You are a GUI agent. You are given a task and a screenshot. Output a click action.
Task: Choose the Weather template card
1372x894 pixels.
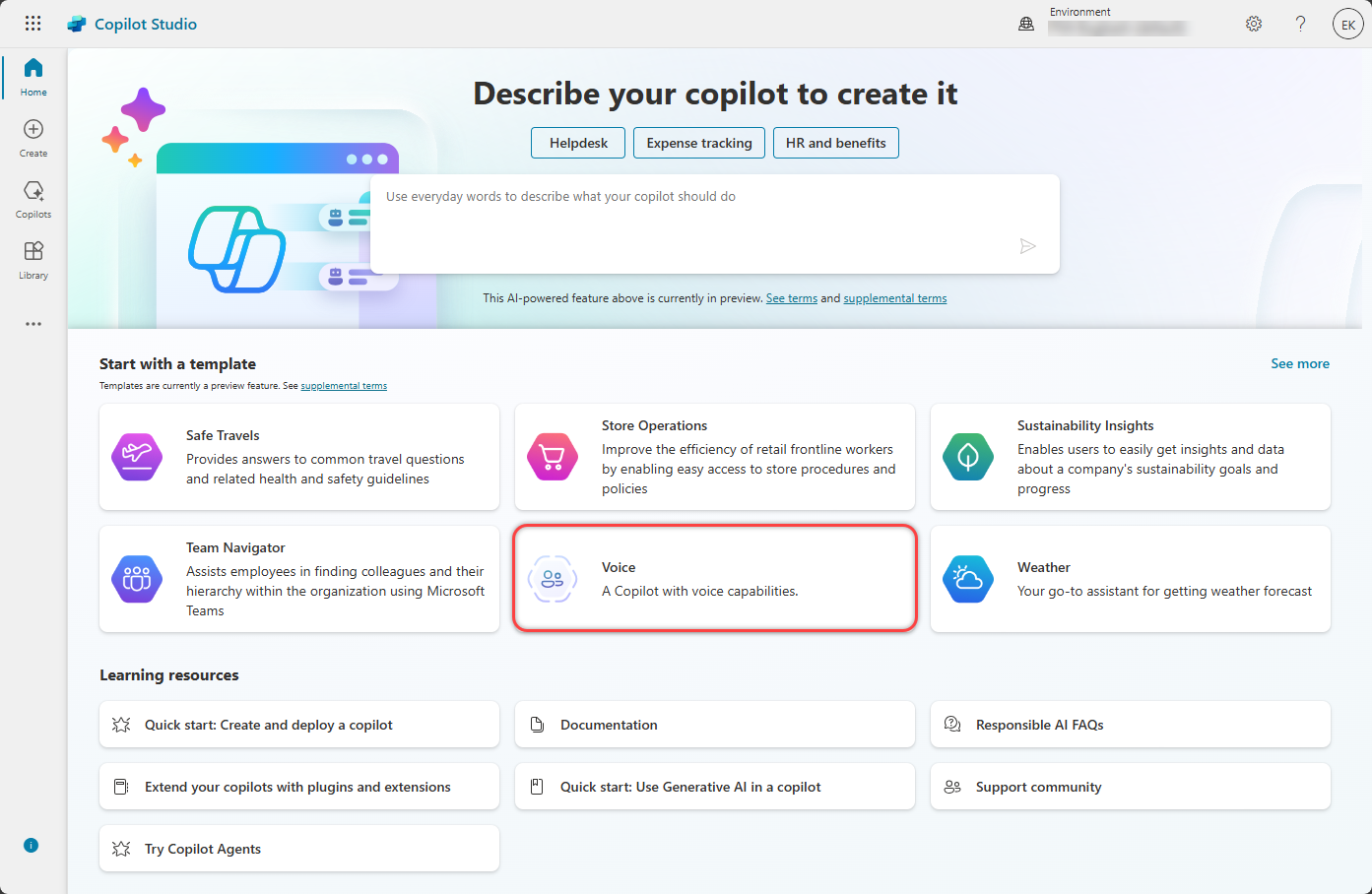(x=1131, y=579)
